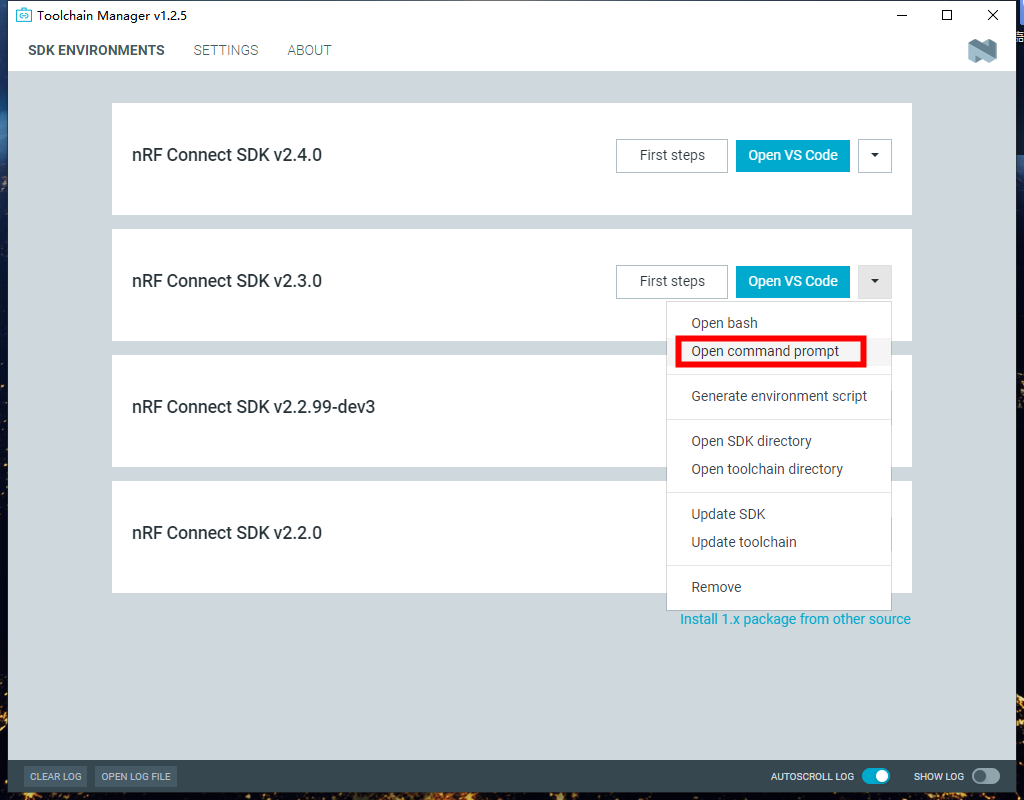Choose Open toolchain directory
Image resolution: width=1024 pixels, height=800 pixels.
[767, 469]
